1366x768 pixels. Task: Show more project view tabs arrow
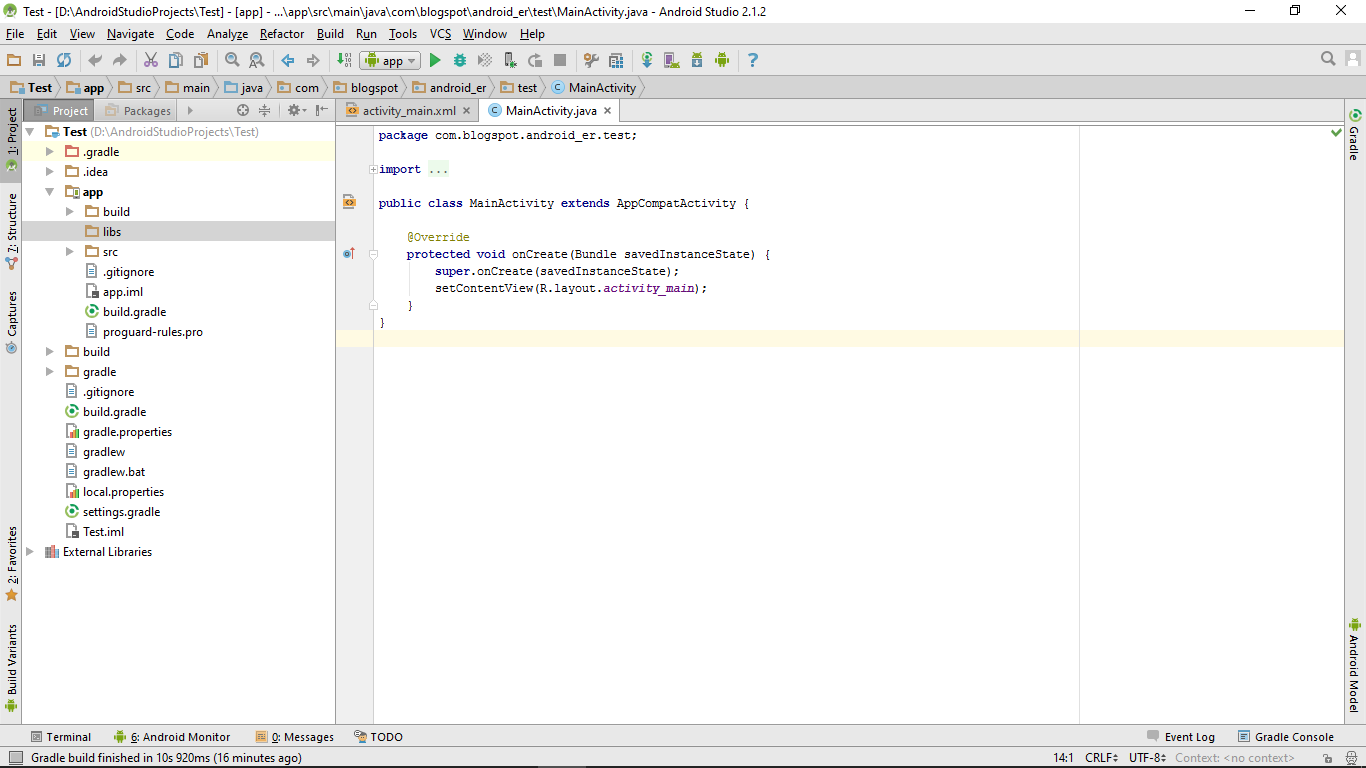coord(190,111)
